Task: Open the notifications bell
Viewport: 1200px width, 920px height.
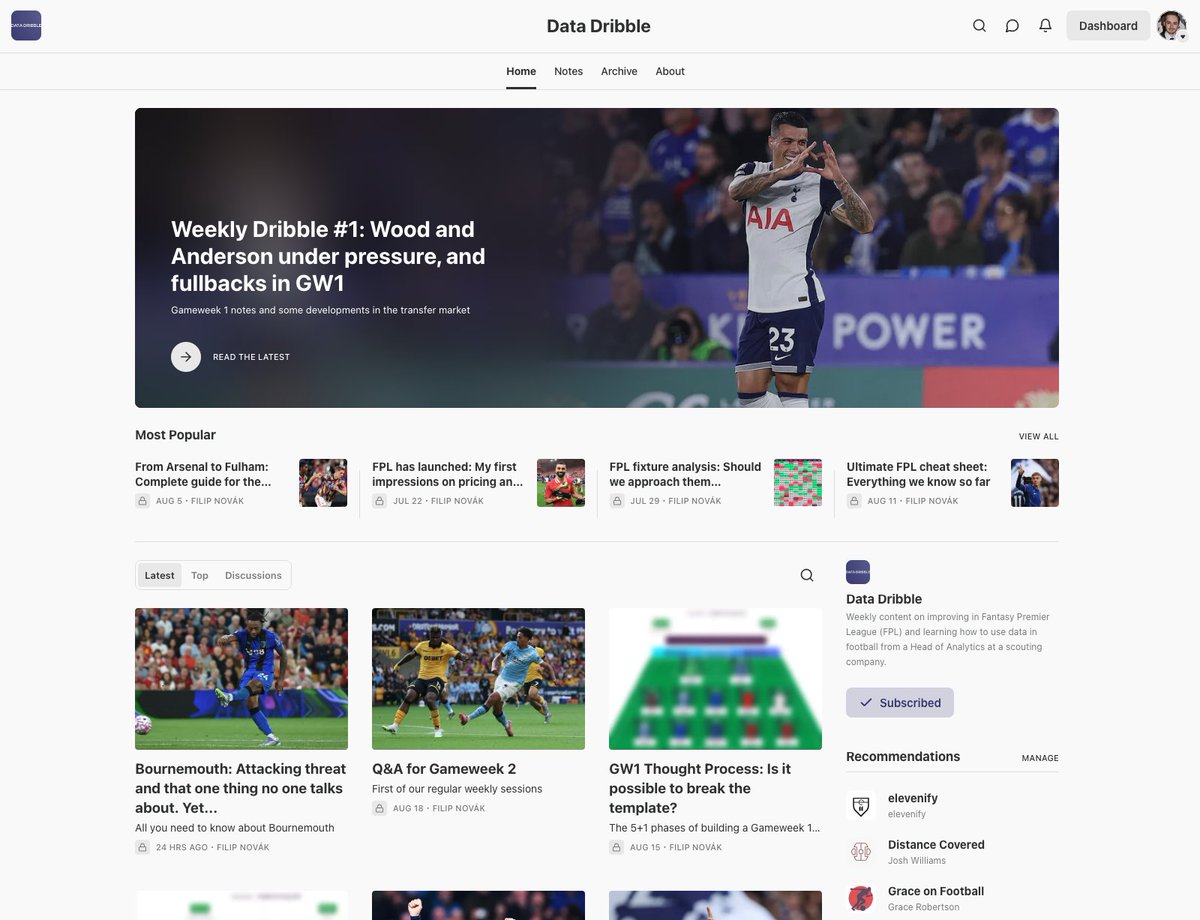Action: [x=1045, y=26]
